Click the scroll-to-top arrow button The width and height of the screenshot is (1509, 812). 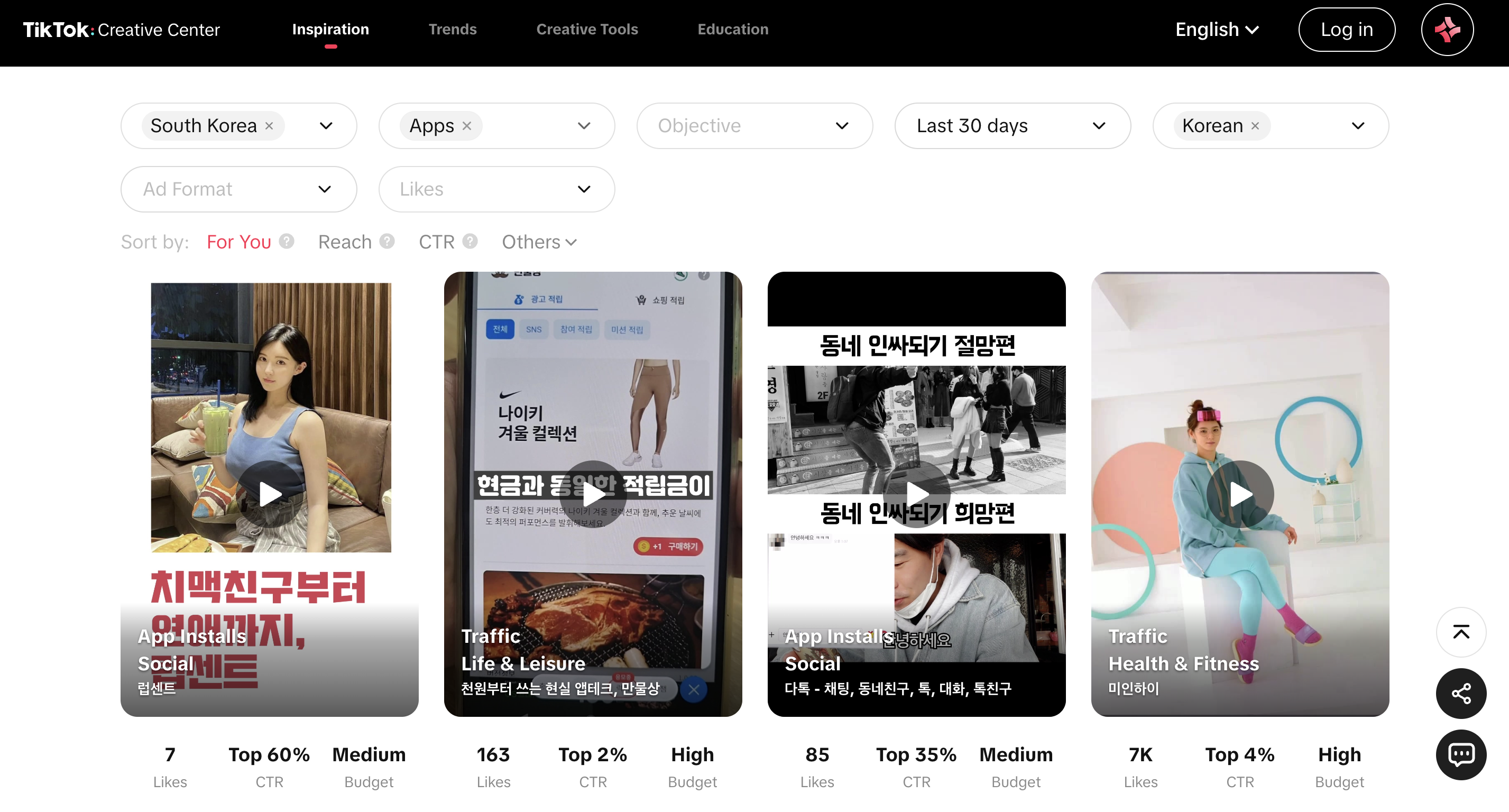click(1460, 632)
